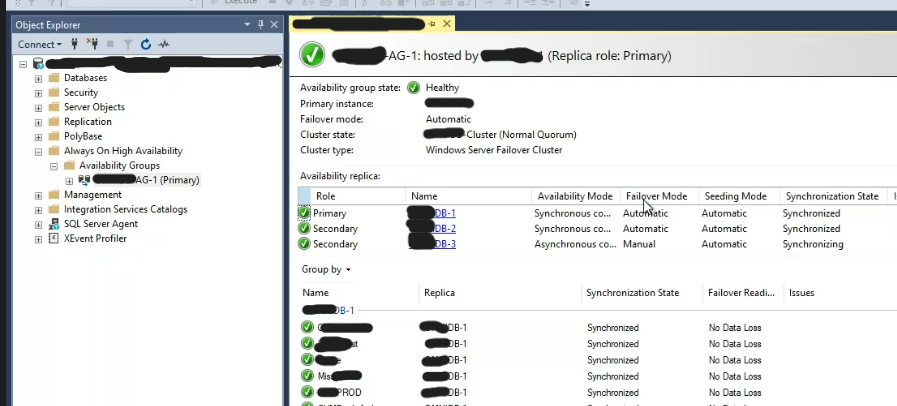Select the PolyBase tree label
Viewport: 897px width, 406px height.
pyautogui.click(x=83, y=136)
